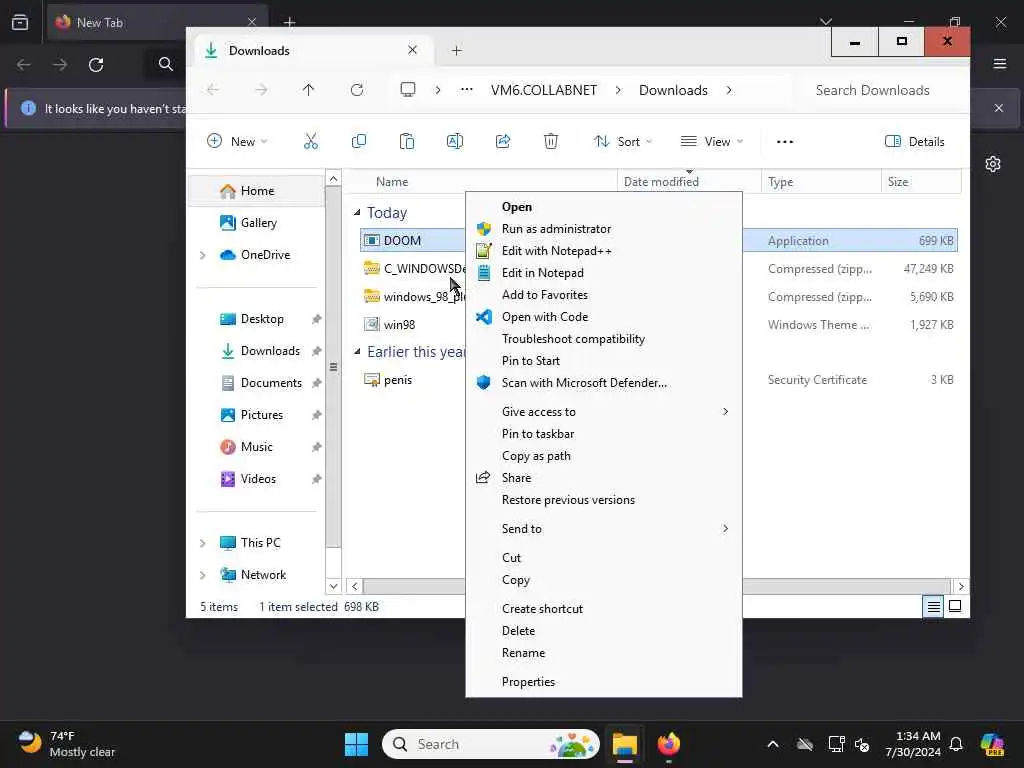Image resolution: width=1024 pixels, height=768 pixels.
Task: Open Firefox from the taskbar
Action: [x=669, y=744]
